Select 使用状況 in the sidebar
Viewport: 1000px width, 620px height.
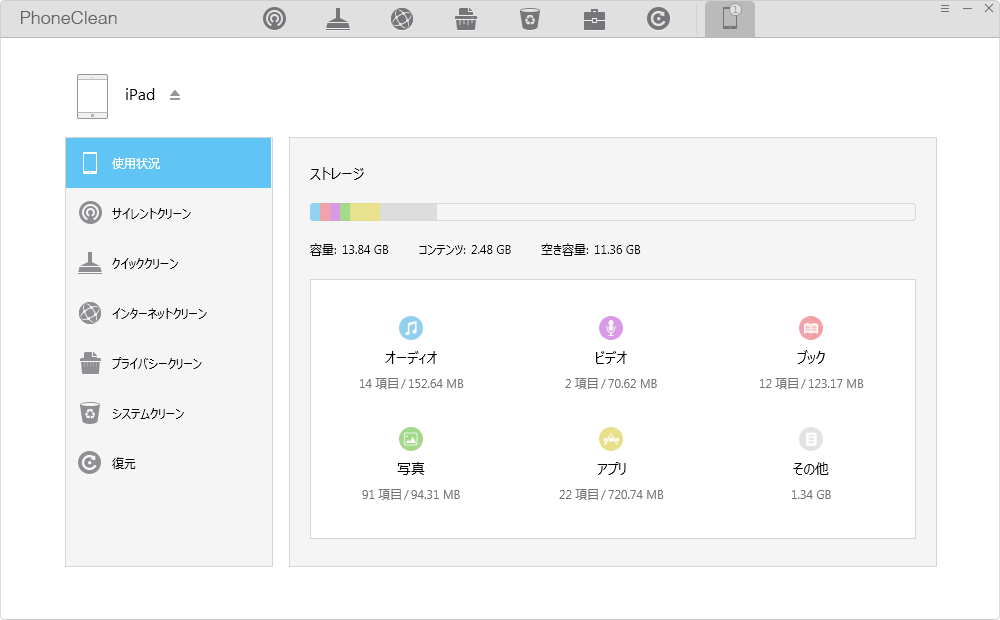click(168, 163)
